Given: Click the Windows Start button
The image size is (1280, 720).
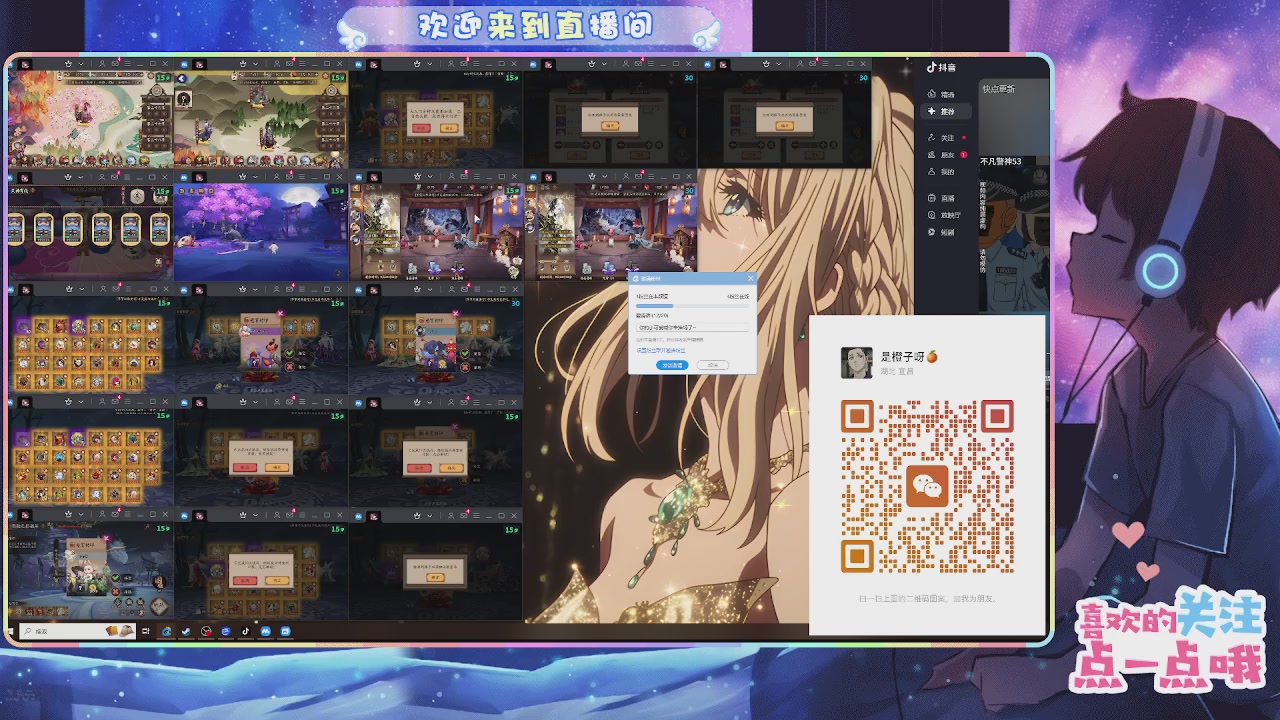Looking at the screenshot, I should coord(10,631).
